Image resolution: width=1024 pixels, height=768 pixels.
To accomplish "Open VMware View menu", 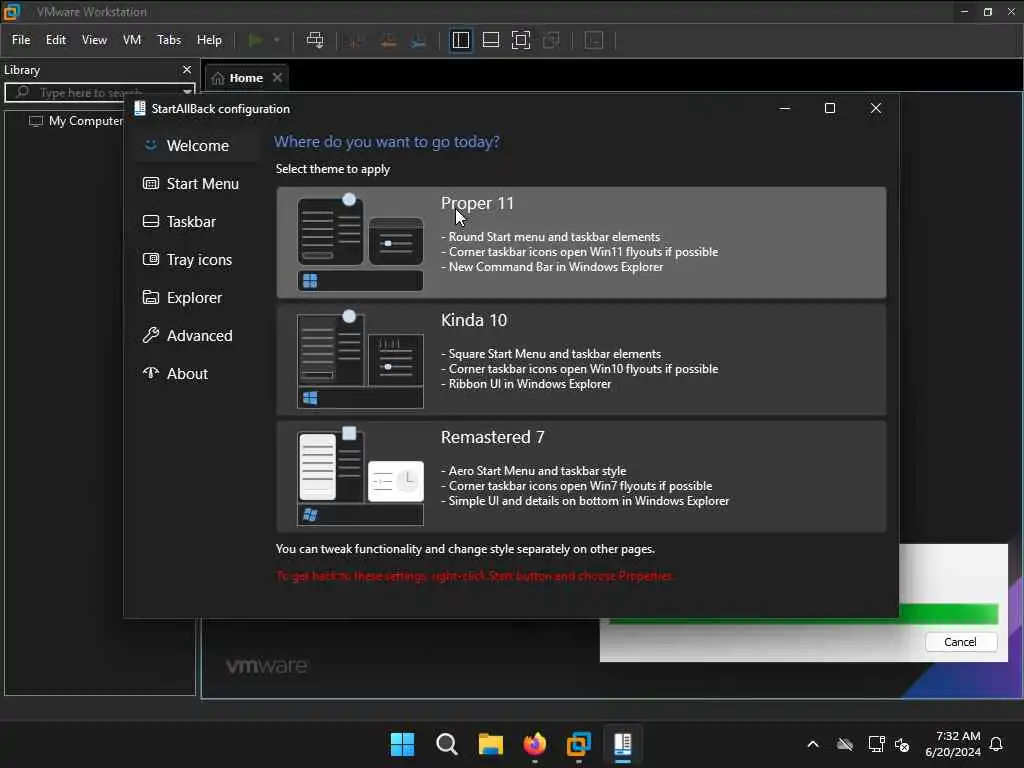I will [x=94, y=40].
